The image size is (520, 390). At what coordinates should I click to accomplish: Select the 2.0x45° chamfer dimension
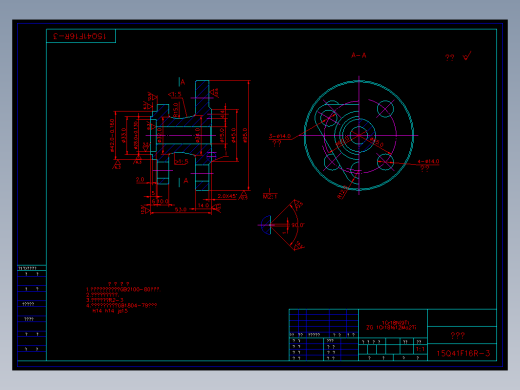point(227,196)
